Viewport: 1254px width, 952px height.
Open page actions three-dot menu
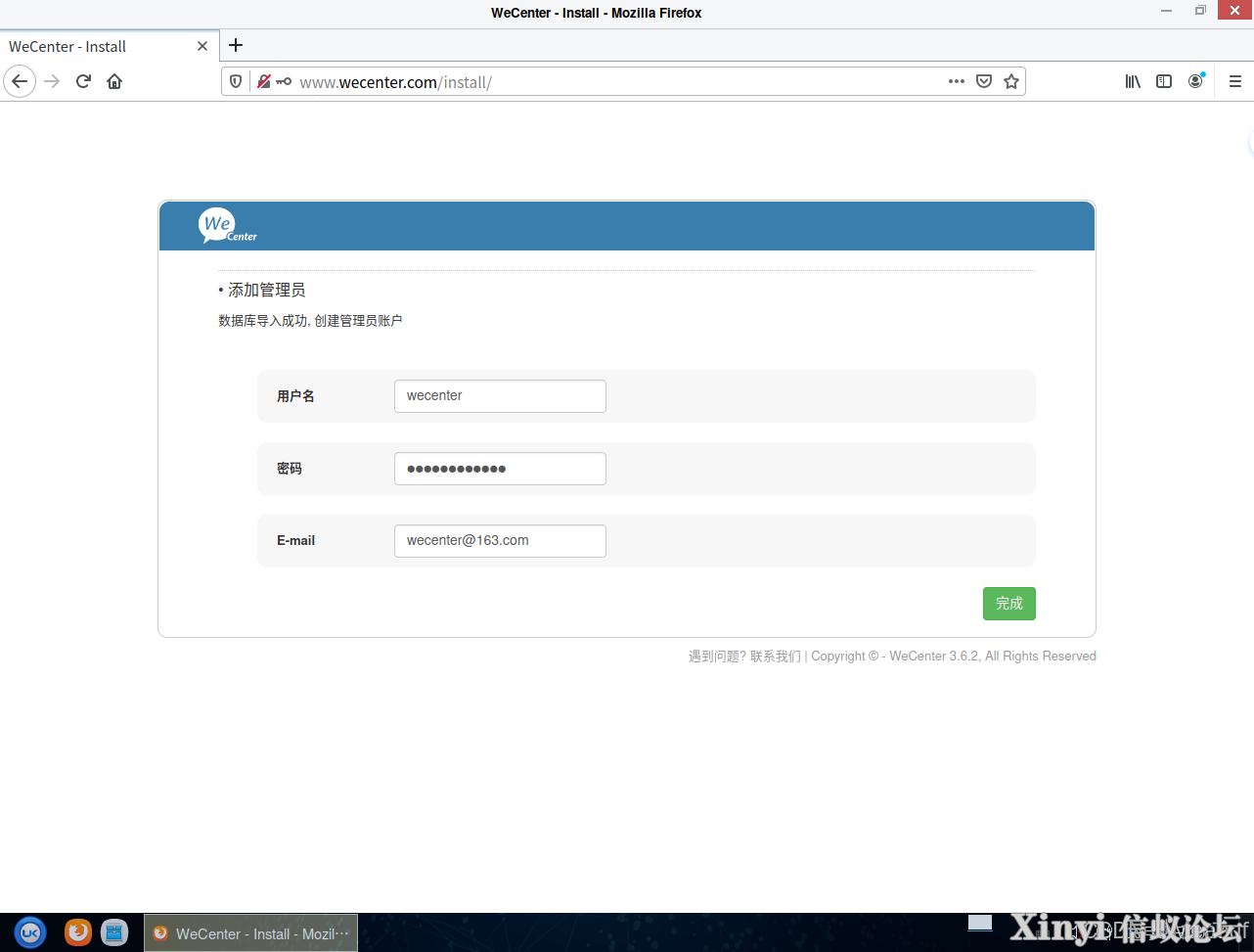click(x=957, y=81)
